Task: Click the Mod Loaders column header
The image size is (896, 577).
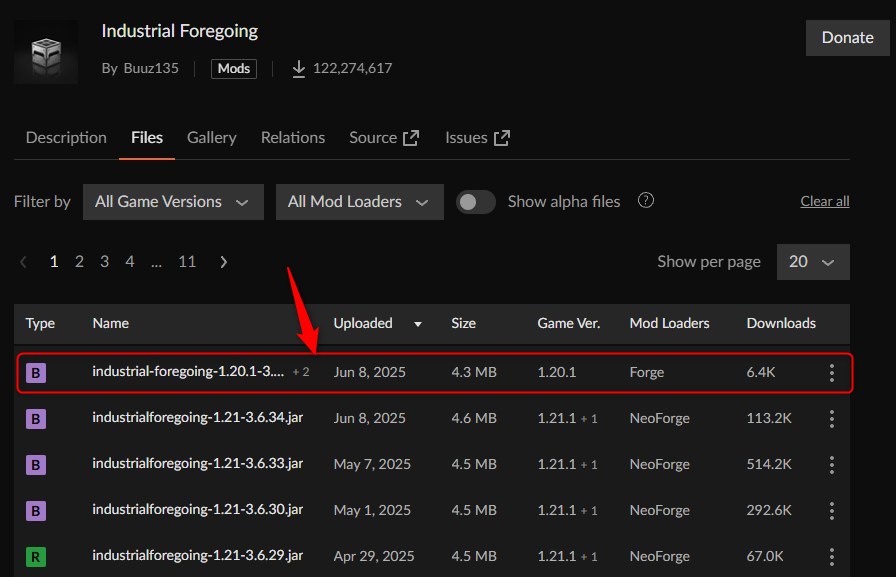Action: (x=669, y=324)
